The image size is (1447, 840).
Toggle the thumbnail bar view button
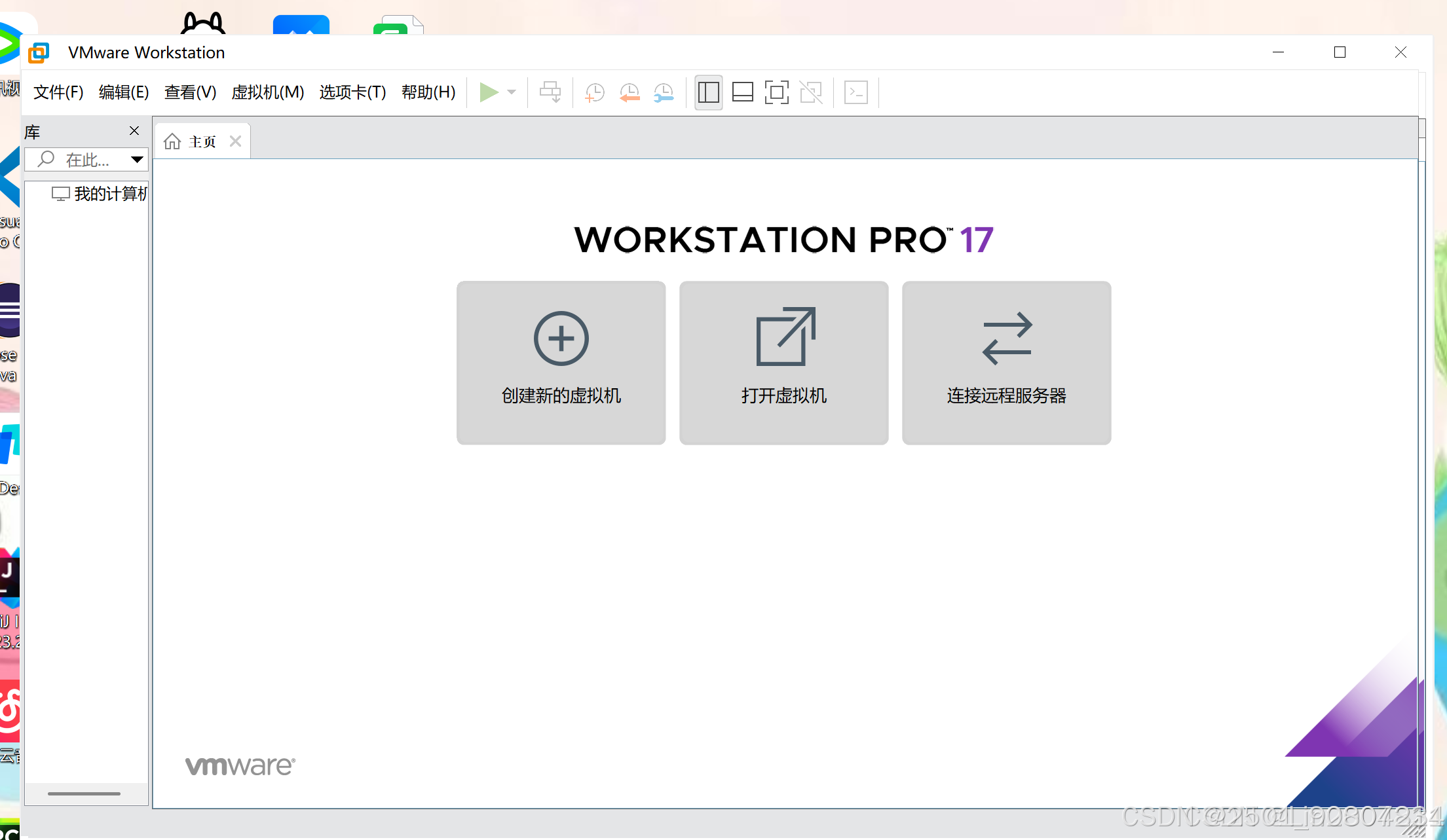(x=742, y=92)
